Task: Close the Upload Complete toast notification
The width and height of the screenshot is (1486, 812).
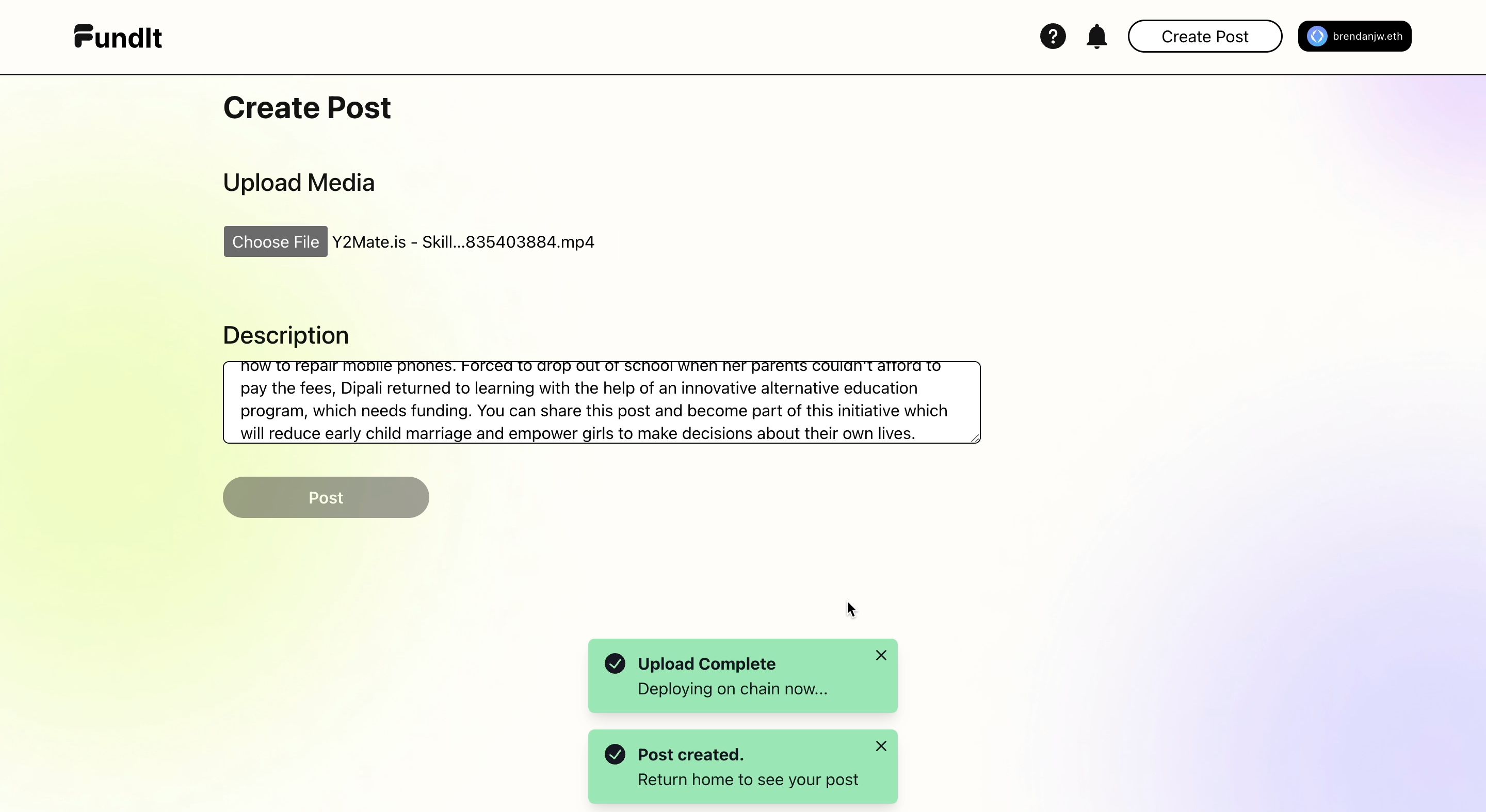Action: [880, 655]
